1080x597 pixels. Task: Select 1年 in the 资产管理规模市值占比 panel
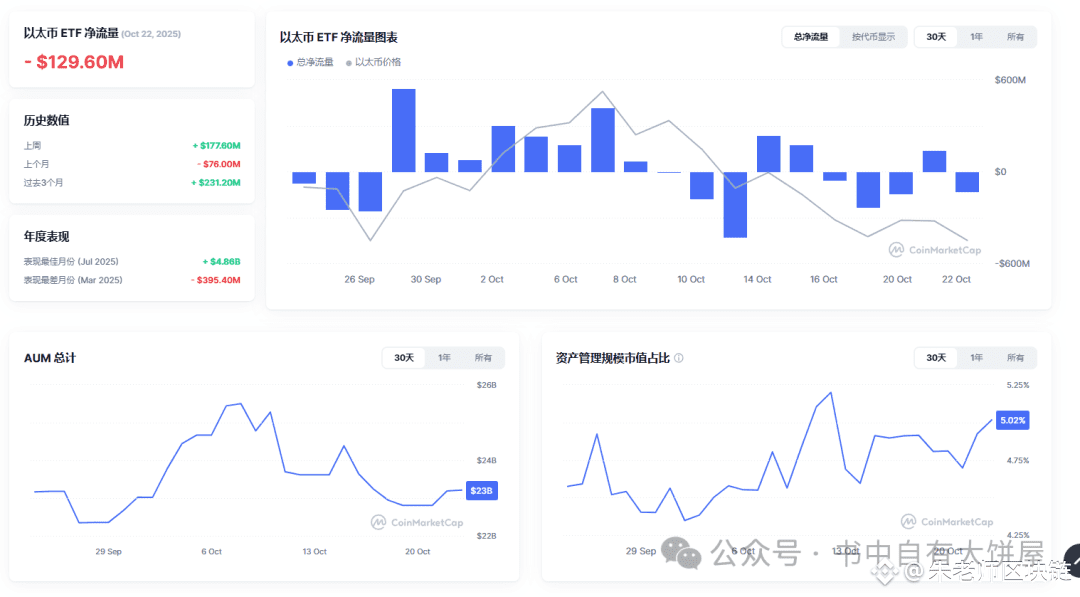coord(976,357)
